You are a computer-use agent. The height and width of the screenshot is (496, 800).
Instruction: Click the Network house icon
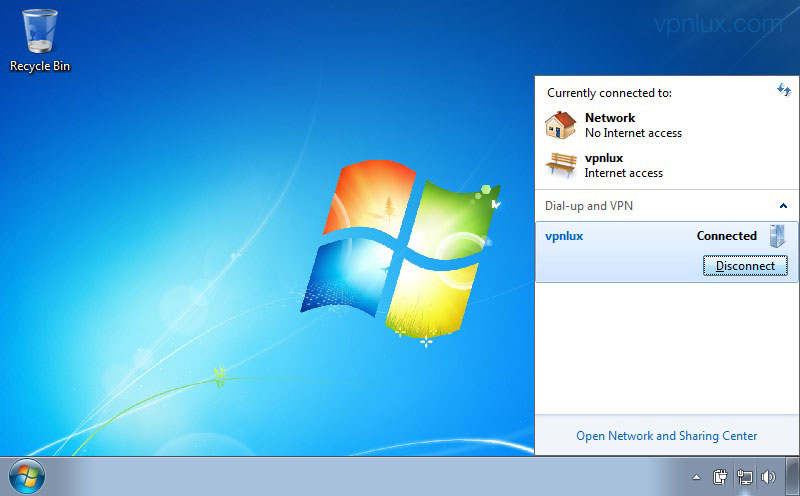(560, 125)
